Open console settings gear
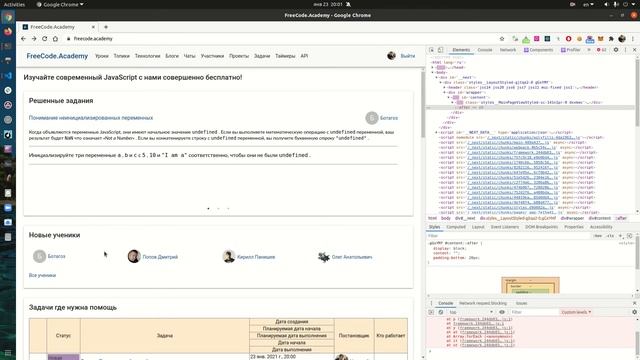Screen dimensions: 640x360 (x=634, y=312)
